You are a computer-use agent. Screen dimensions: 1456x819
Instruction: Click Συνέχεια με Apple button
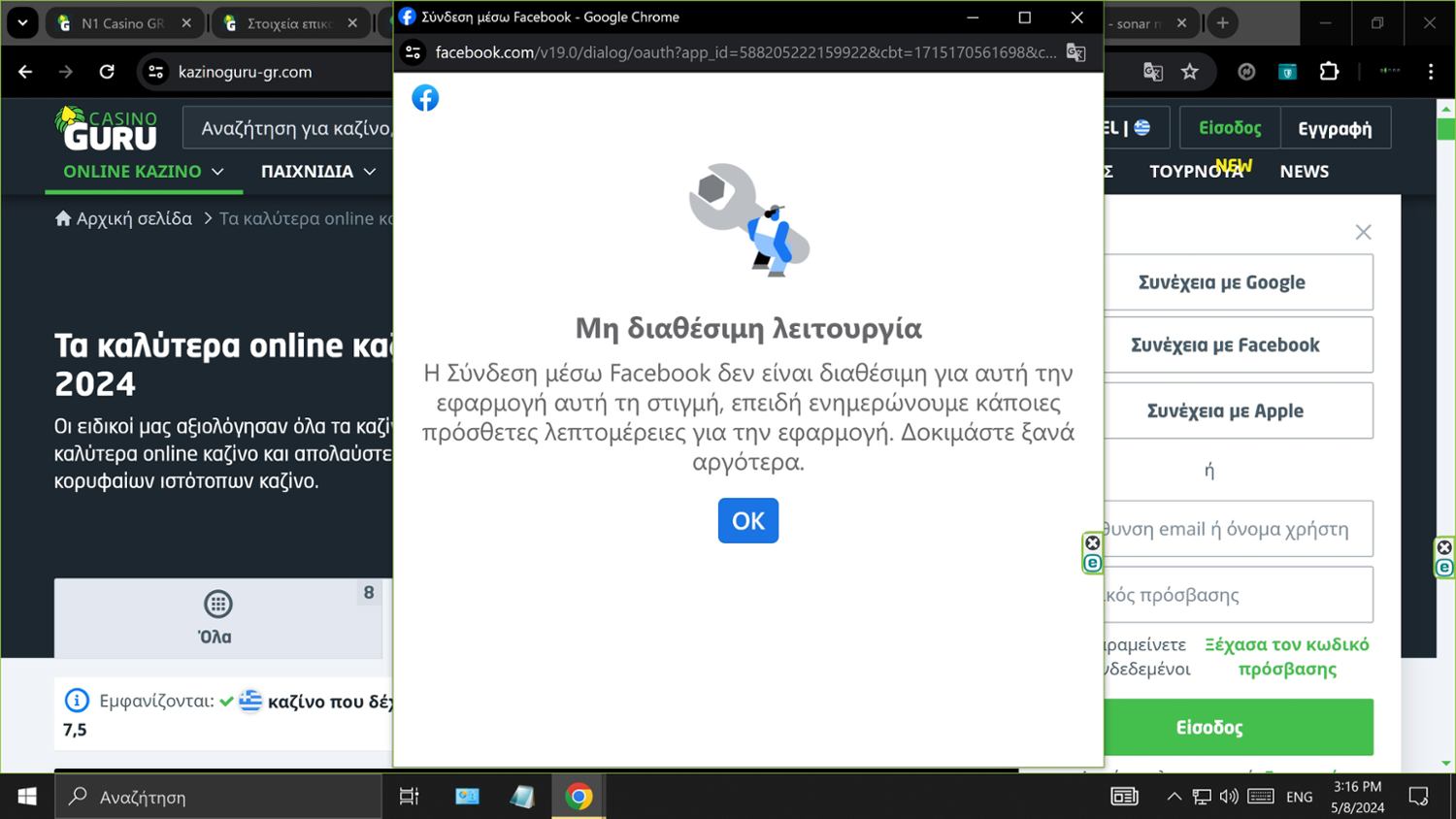point(1238,410)
